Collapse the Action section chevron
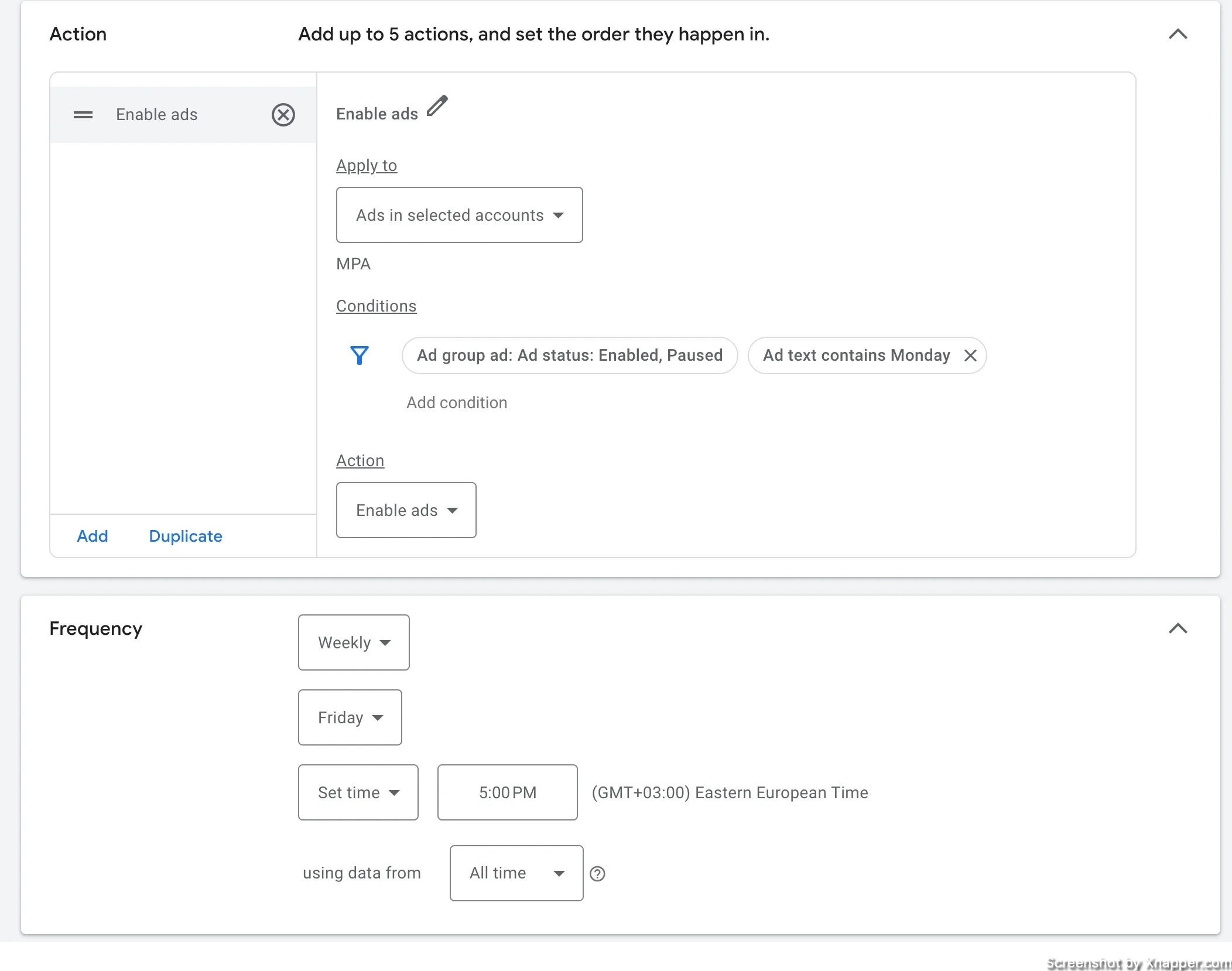 tap(1178, 35)
